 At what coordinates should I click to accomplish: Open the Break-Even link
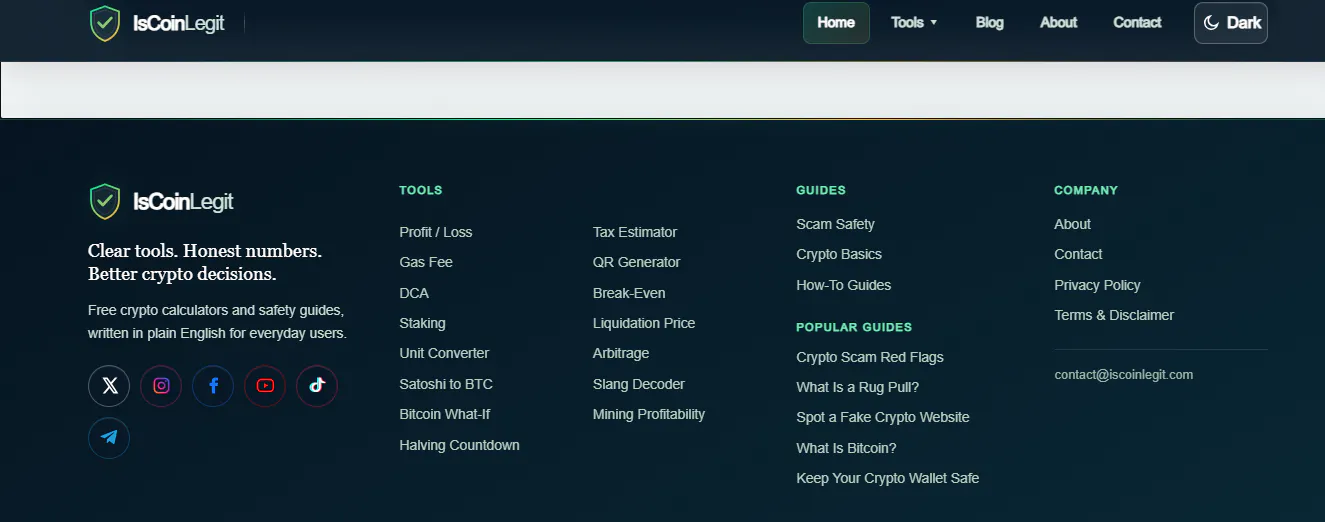(x=629, y=293)
